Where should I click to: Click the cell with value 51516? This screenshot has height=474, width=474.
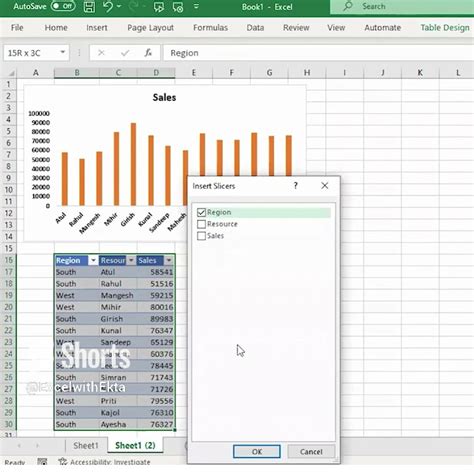(x=156, y=284)
